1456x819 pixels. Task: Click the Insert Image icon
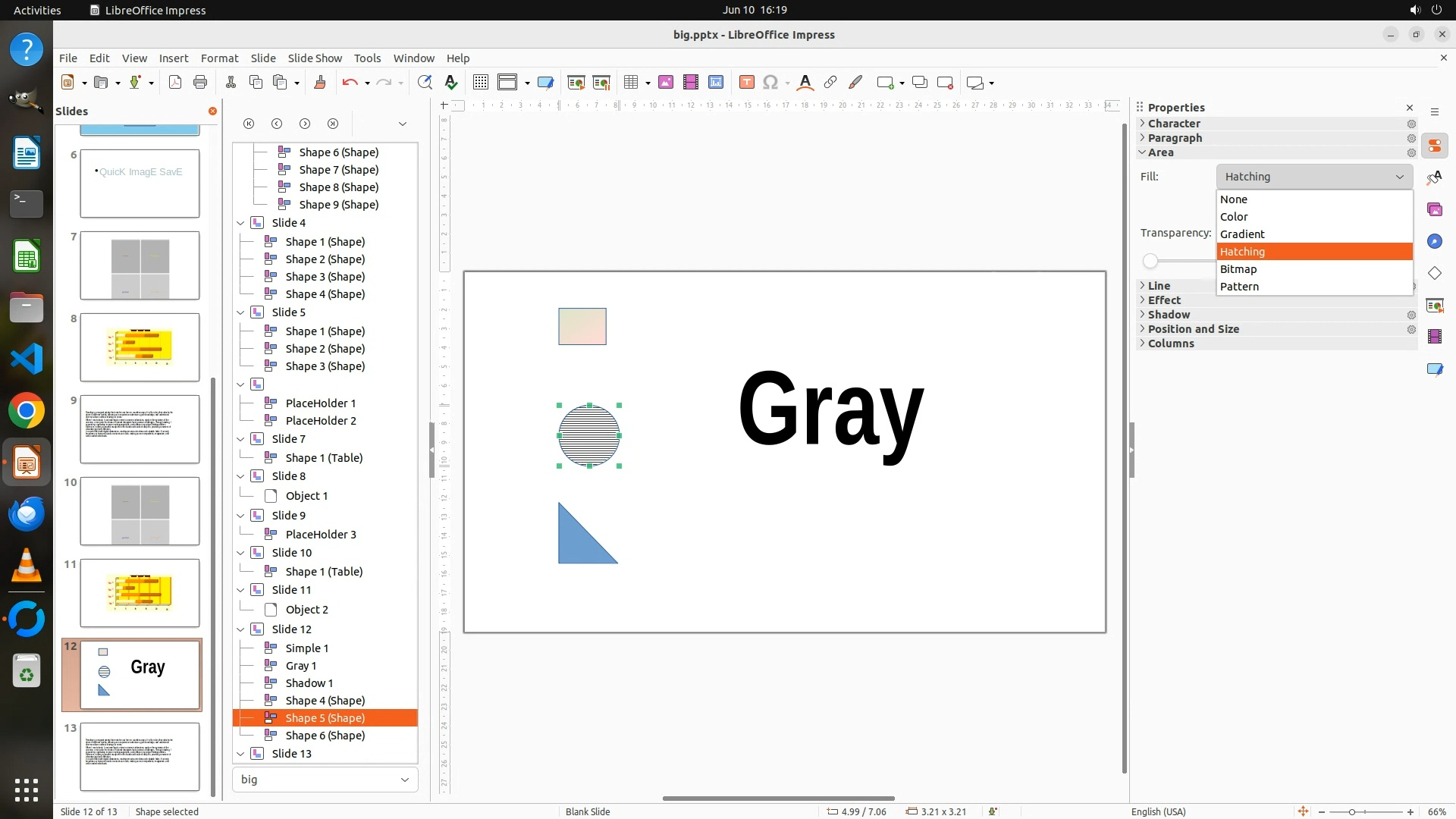tap(665, 83)
